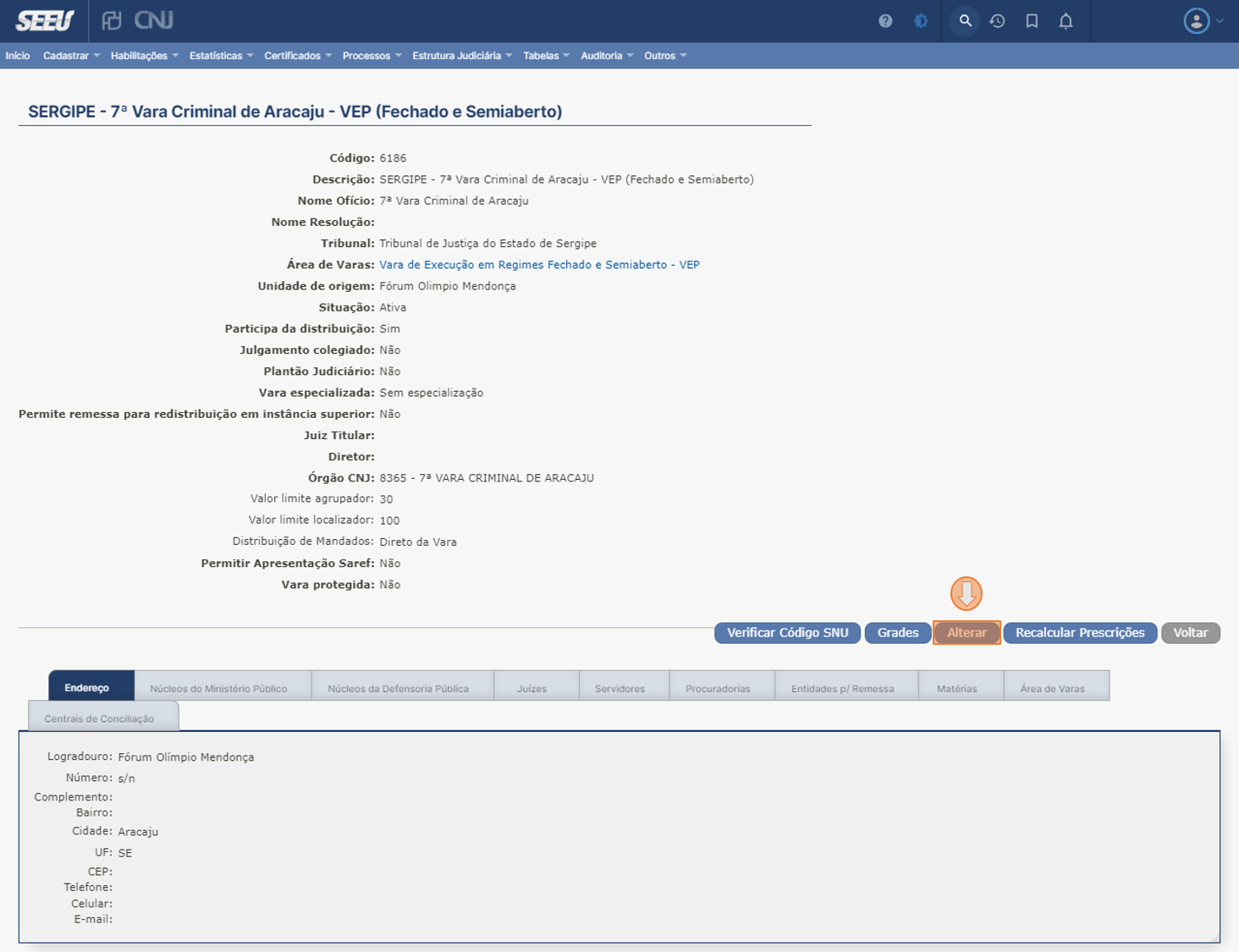The image size is (1239, 952).
Task: Select the code value 6186
Action: [x=393, y=158]
